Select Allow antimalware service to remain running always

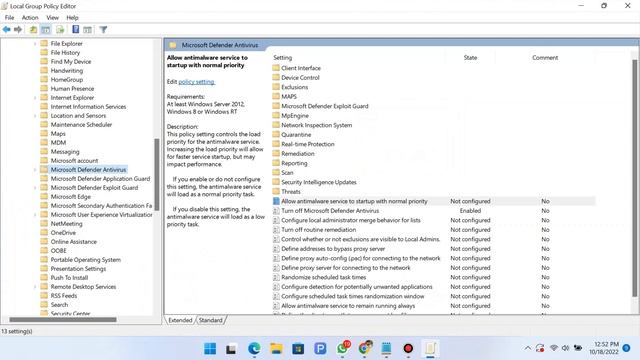tap(348, 306)
